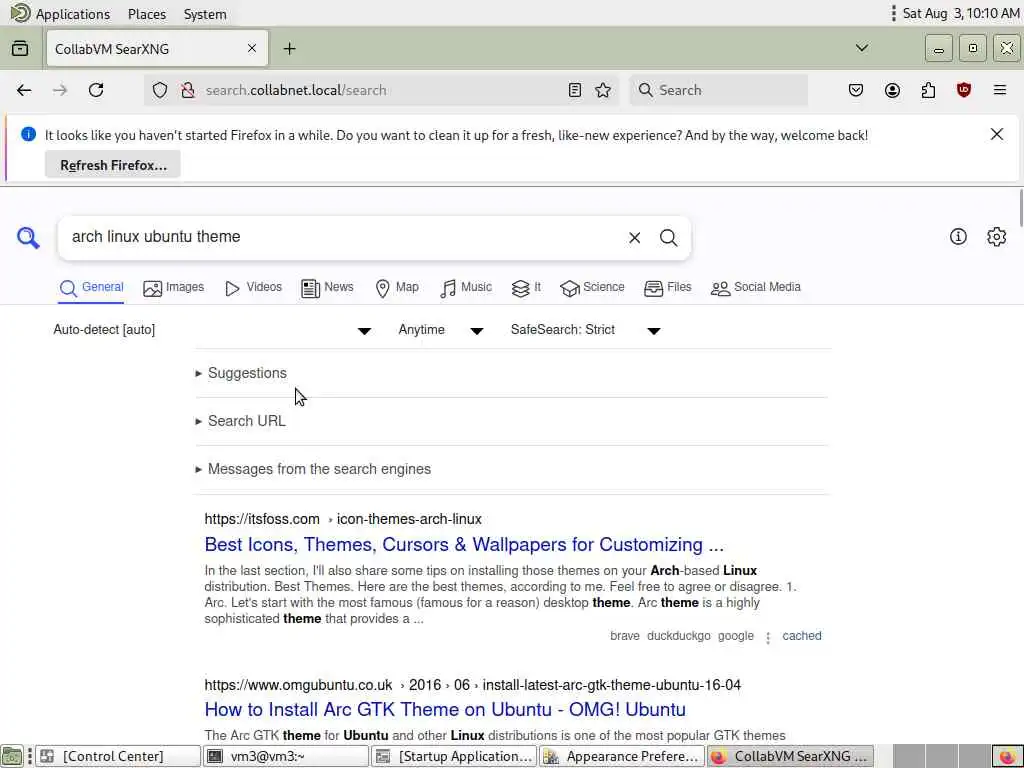Image resolution: width=1024 pixels, height=768 pixels.
Task: Click the Firefox address bar URL
Action: (x=296, y=90)
